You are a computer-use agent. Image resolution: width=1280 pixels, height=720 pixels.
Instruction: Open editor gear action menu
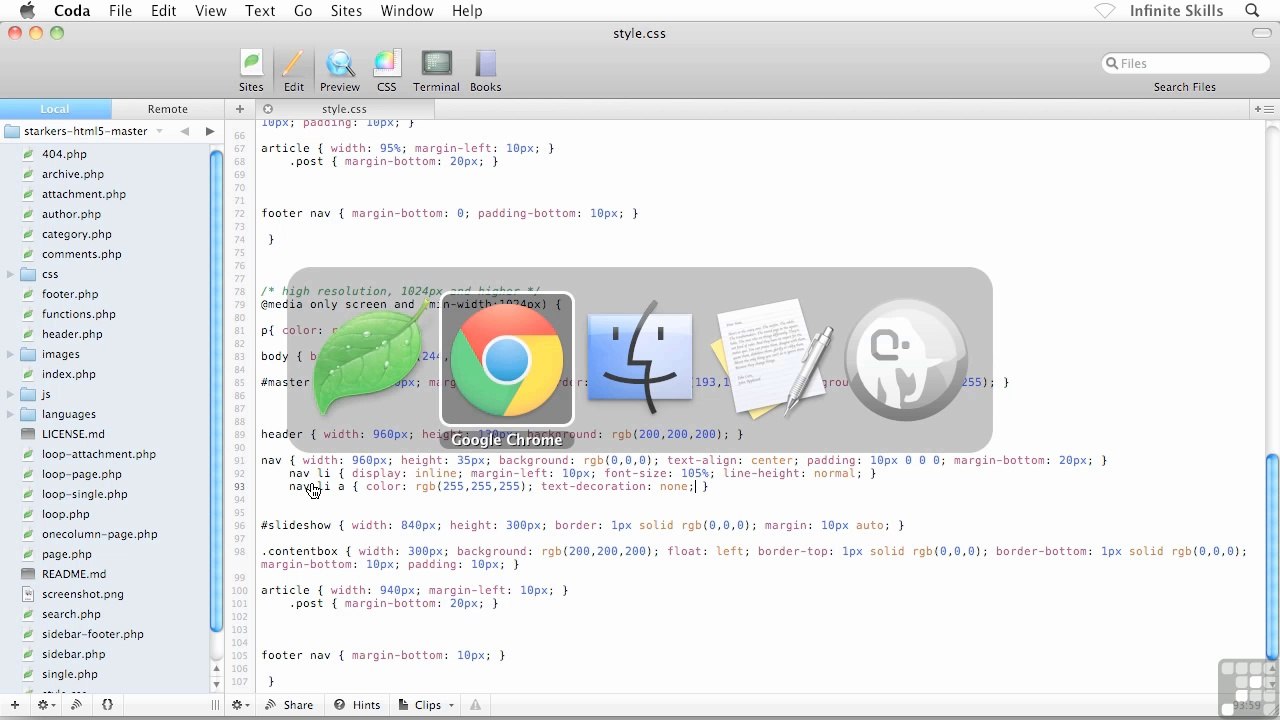pos(240,705)
